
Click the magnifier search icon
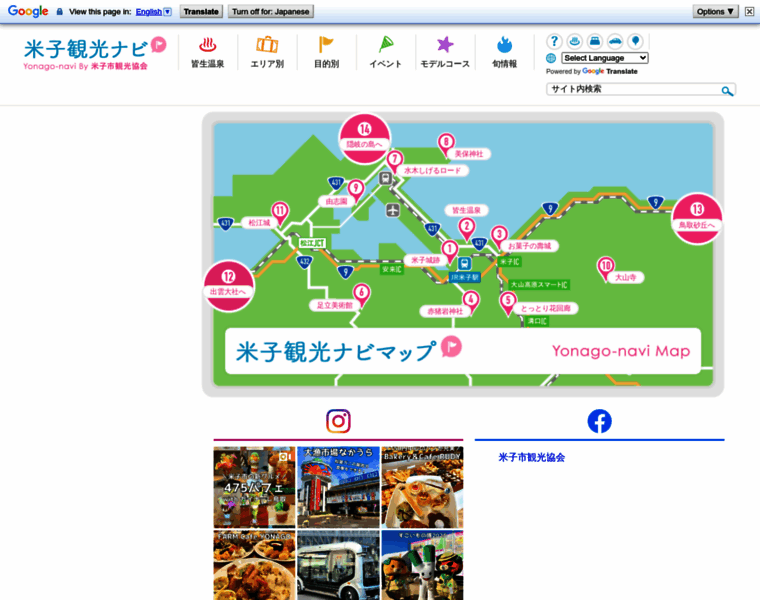[727, 91]
